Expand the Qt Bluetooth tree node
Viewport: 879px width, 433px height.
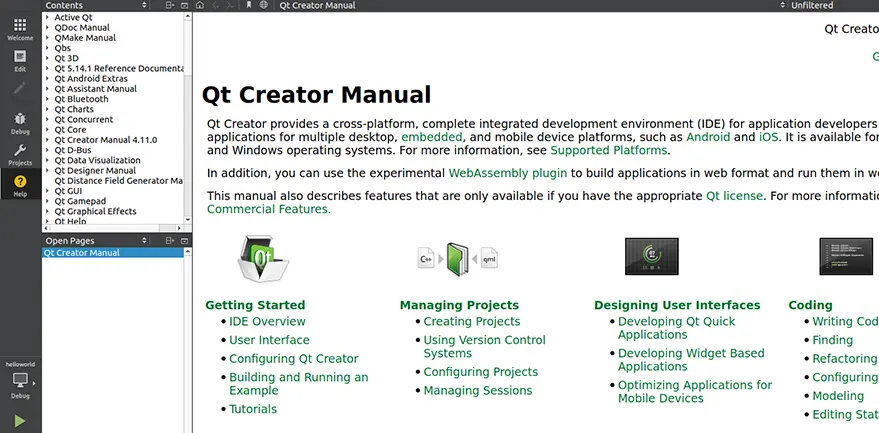tap(48, 99)
